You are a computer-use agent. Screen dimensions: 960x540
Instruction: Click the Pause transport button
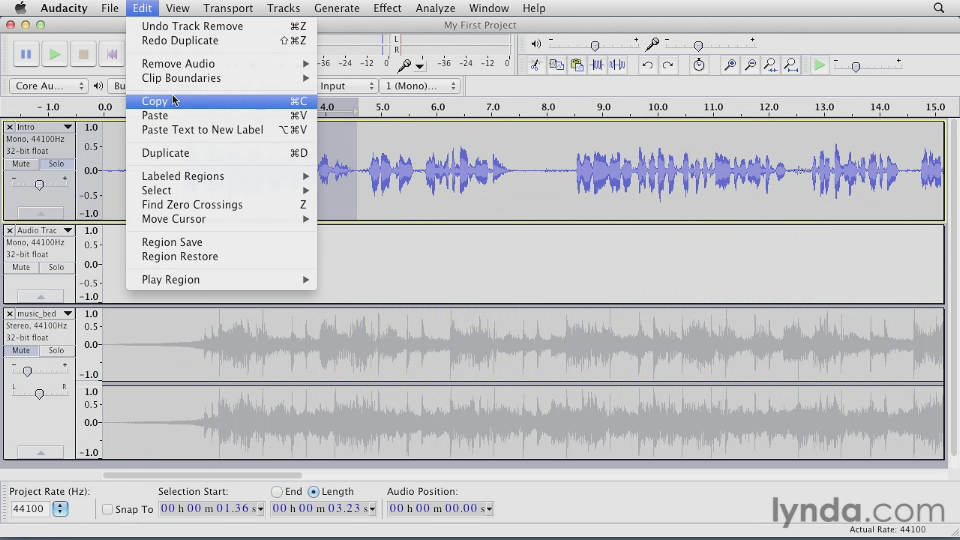pos(26,54)
